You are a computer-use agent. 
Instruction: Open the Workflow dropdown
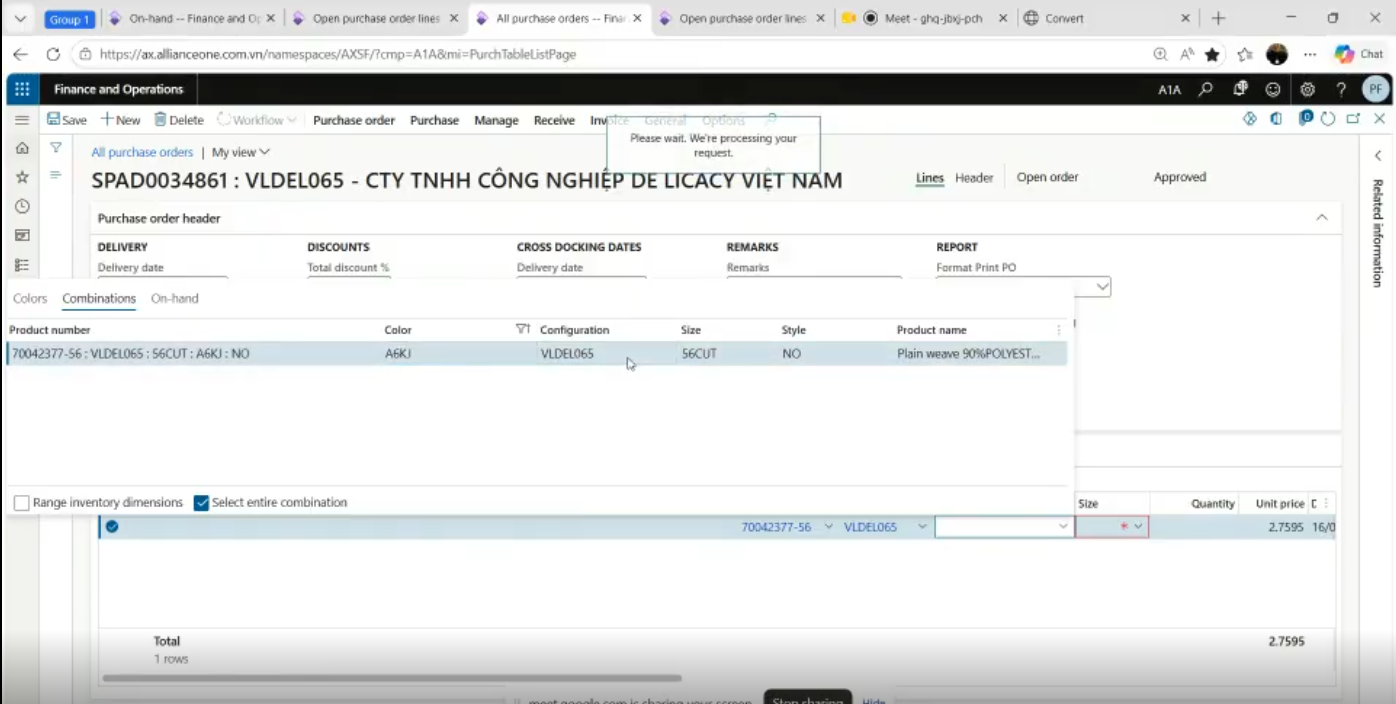click(257, 120)
